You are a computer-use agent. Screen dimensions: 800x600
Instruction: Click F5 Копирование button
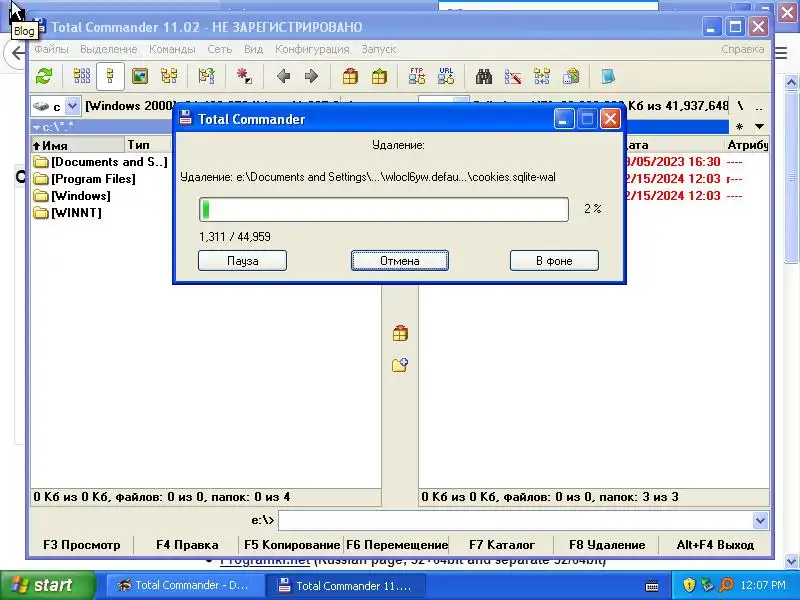coord(292,545)
